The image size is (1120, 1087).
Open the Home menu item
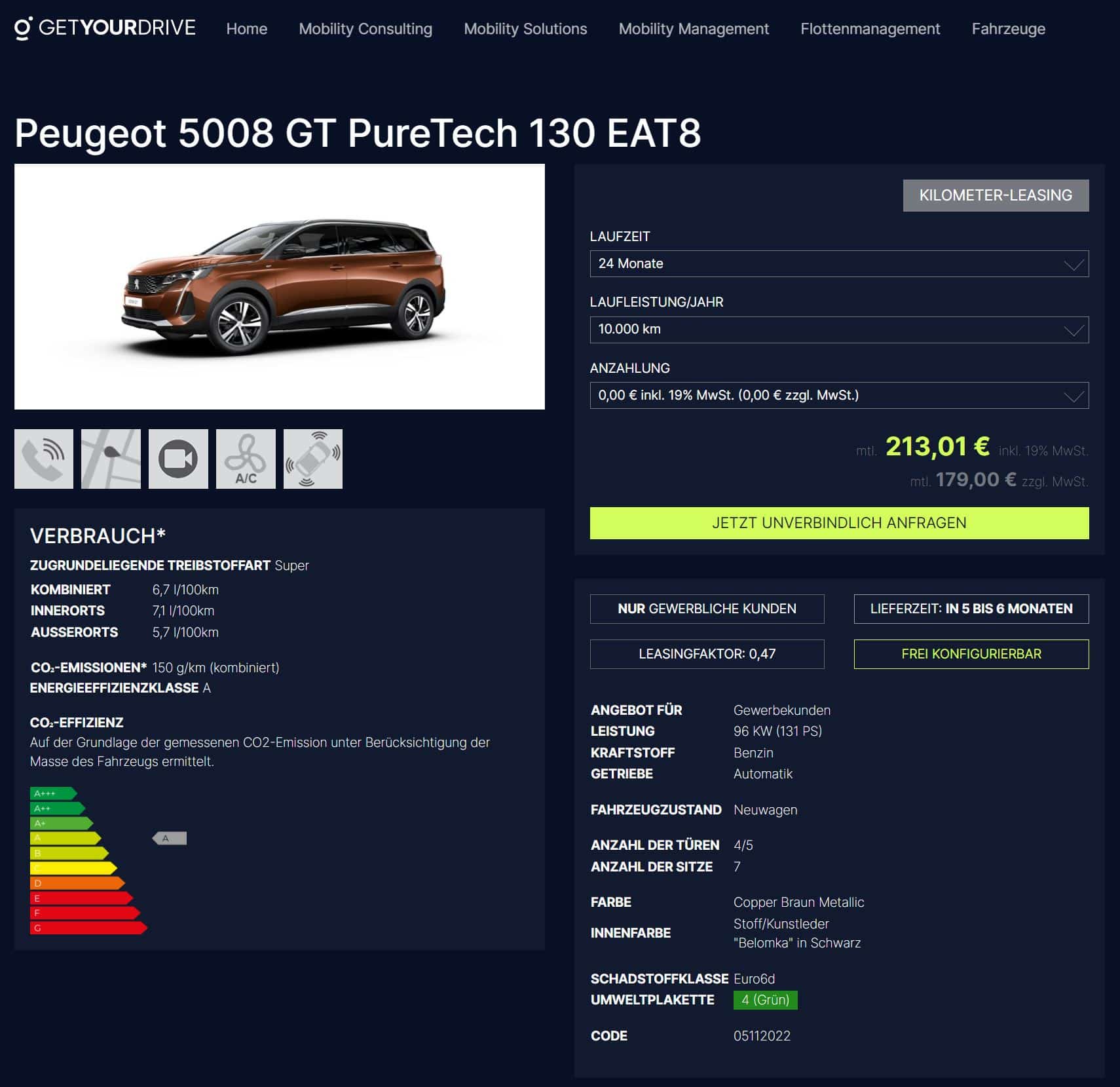pos(247,29)
